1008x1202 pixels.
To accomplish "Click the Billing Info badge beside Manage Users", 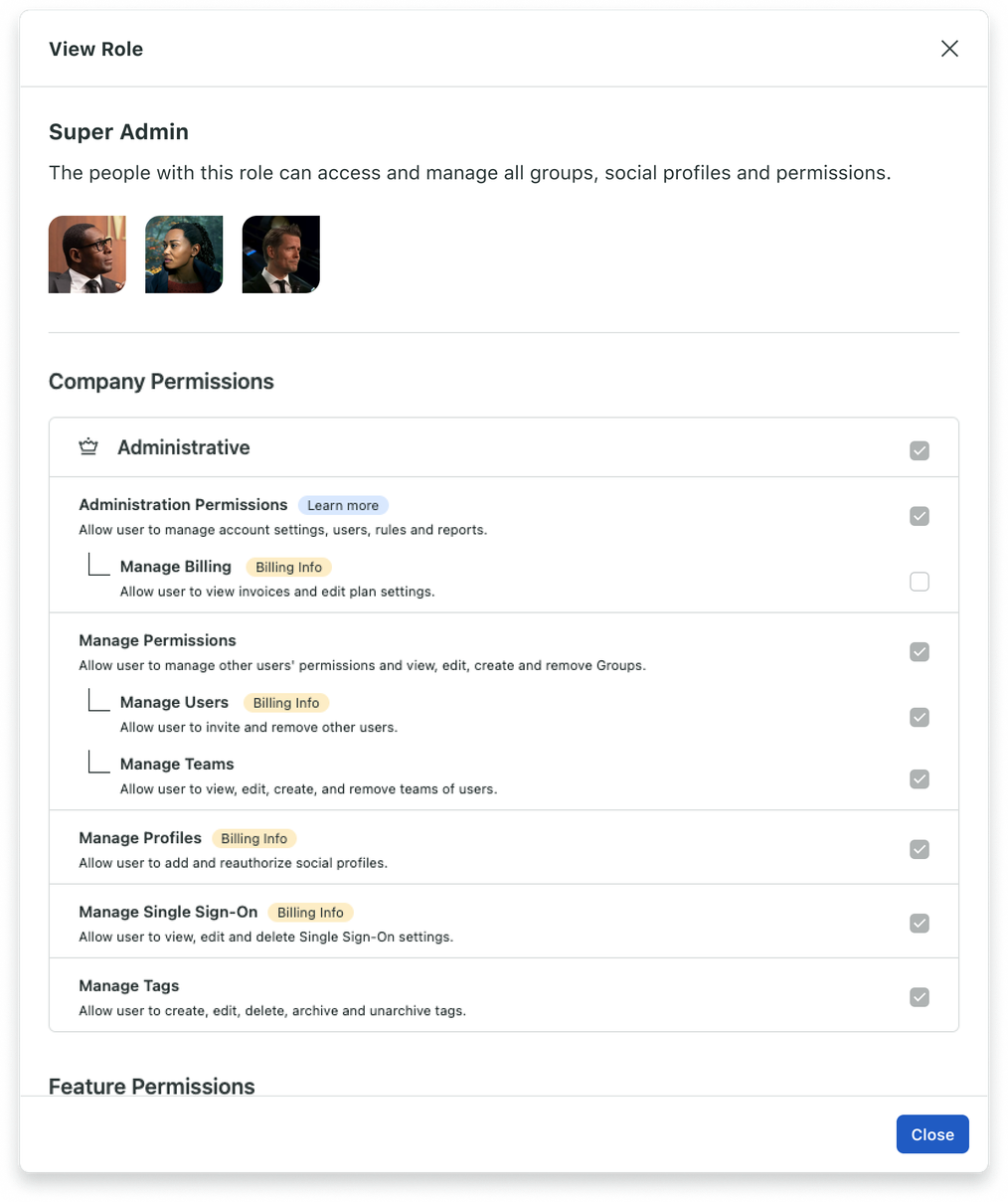I will point(286,702).
